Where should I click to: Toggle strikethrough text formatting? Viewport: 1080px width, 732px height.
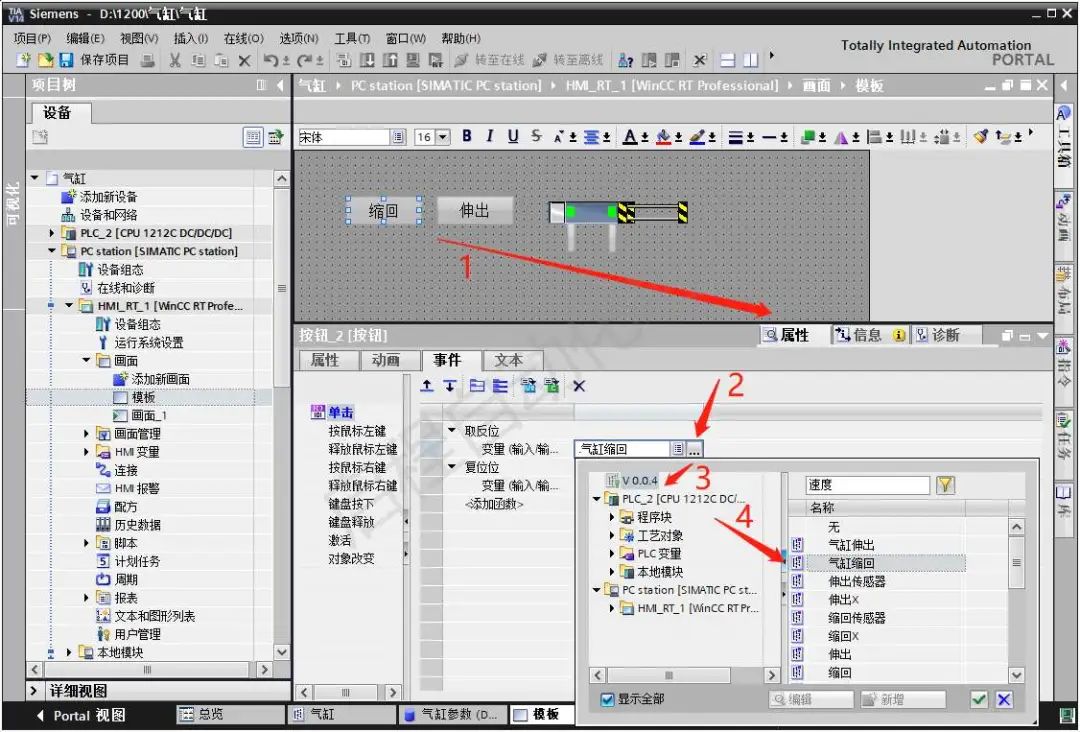[537, 136]
